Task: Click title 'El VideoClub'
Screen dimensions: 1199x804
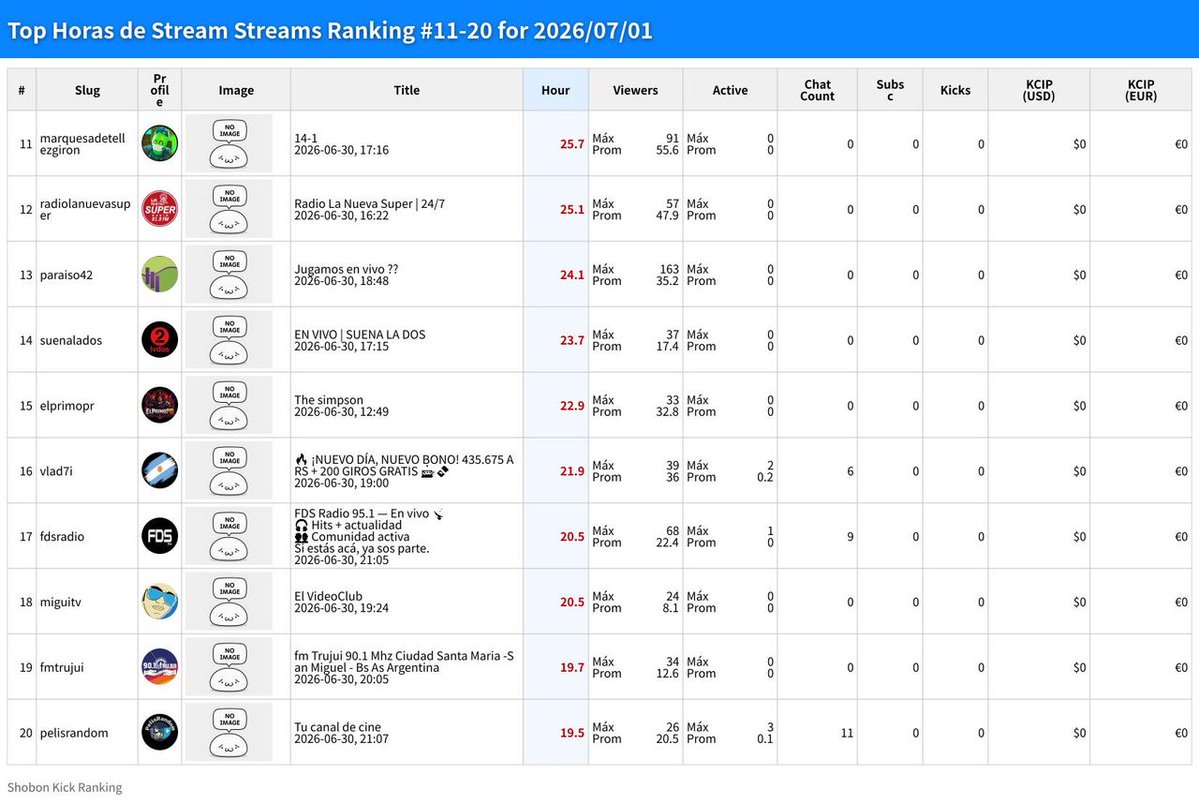Action: pos(329,596)
